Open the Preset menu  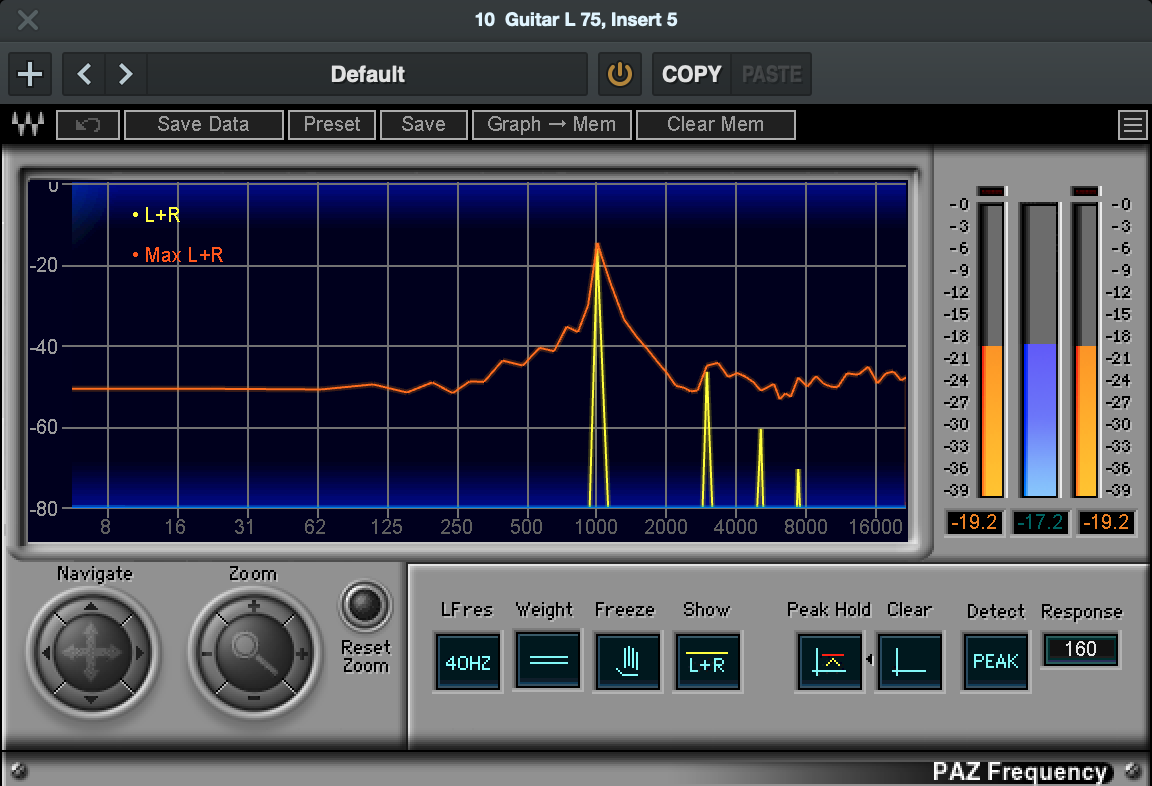point(332,125)
